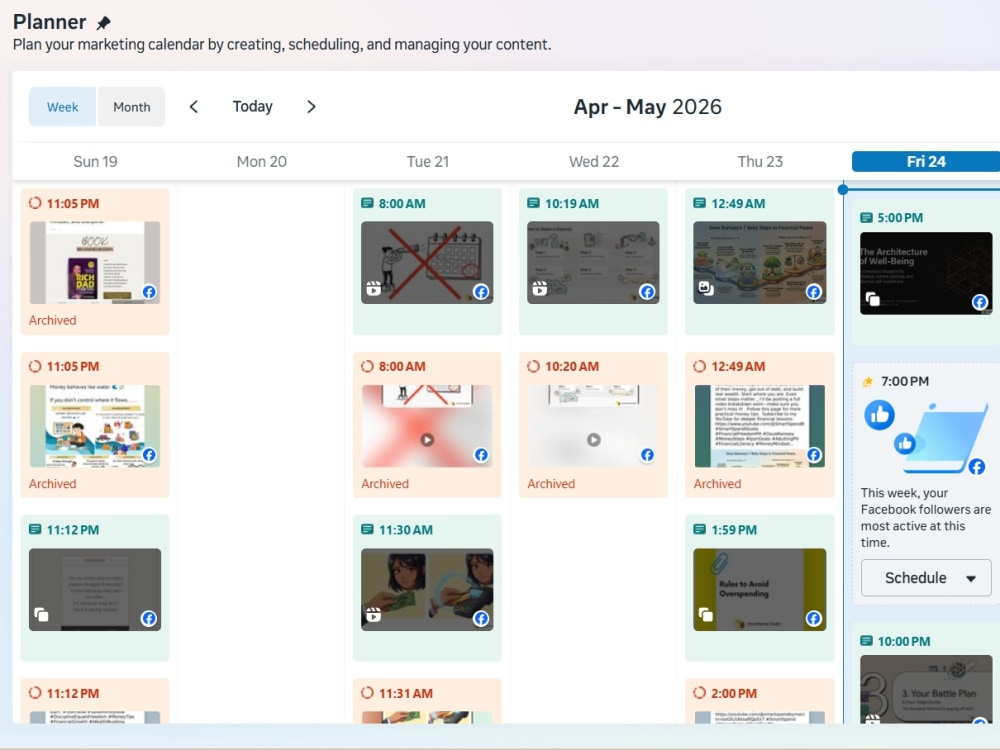This screenshot has width=1000, height=750.
Task: Click photo icon on Thursday 12:49 AM published post
Action: 706,288
